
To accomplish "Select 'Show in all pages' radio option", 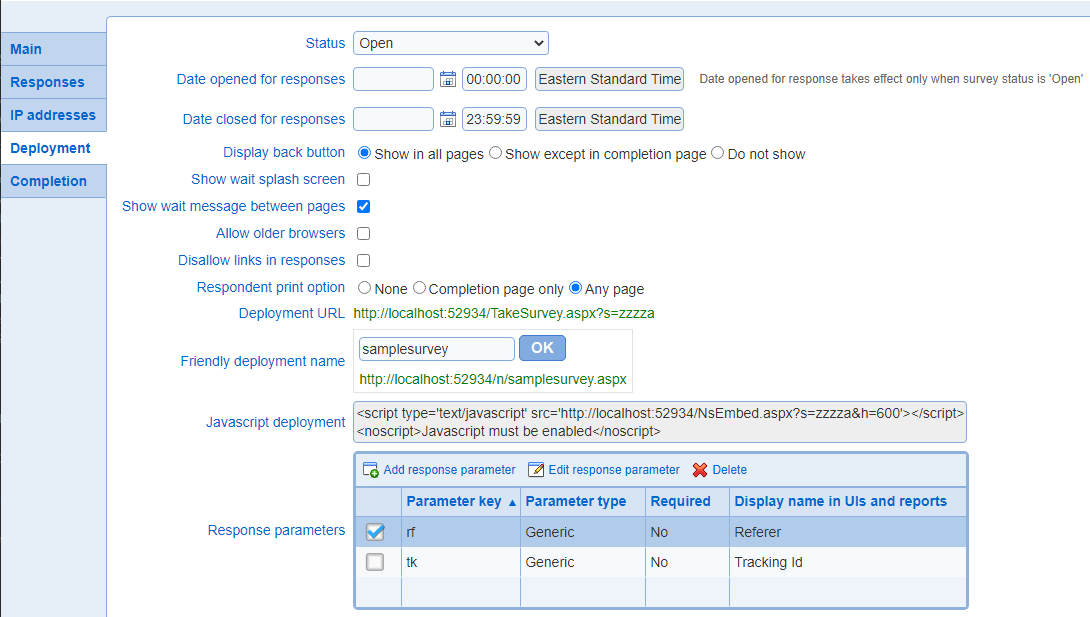I will click(x=364, y=153).
